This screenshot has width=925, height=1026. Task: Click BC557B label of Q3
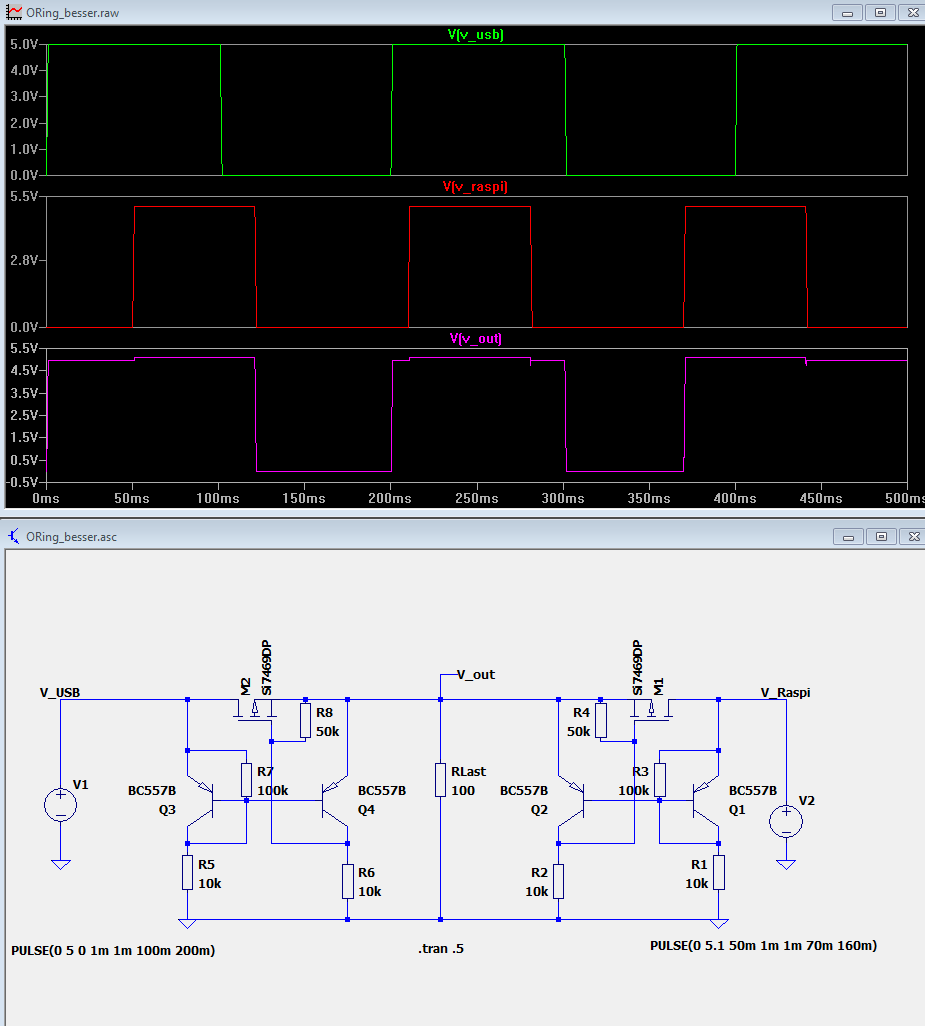152,790
